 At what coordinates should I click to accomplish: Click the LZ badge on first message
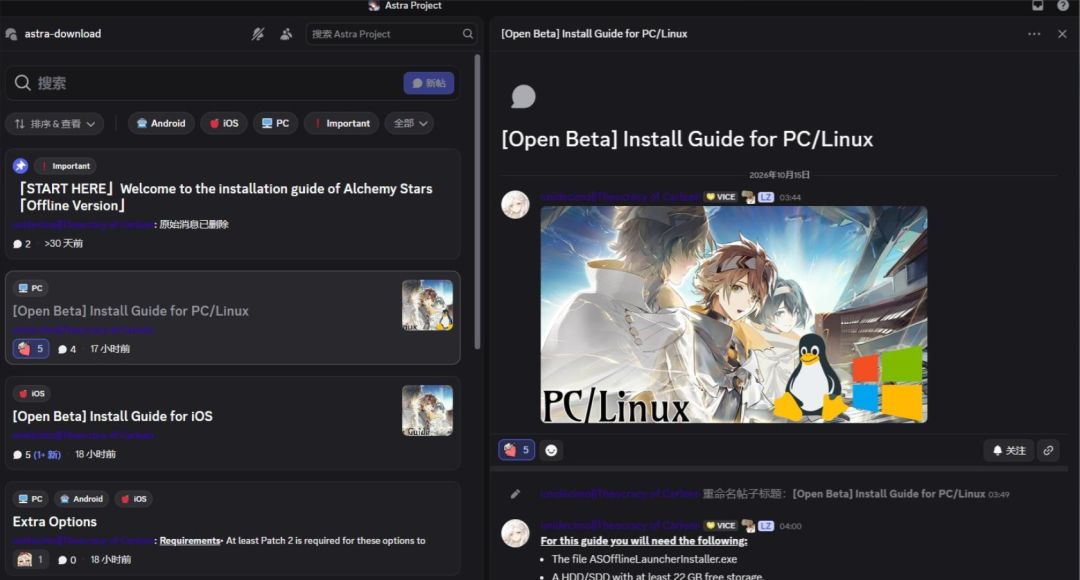point(766,197)
